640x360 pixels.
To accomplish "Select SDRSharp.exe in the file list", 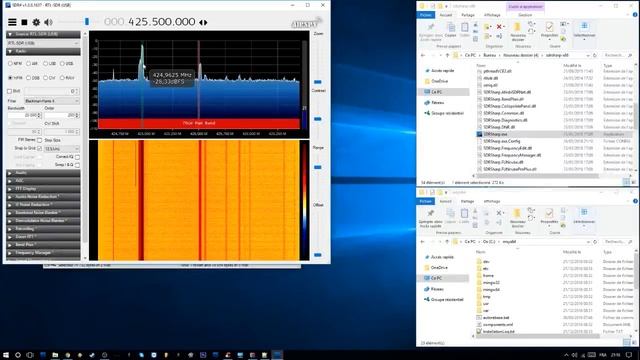I will coord(495,134).
